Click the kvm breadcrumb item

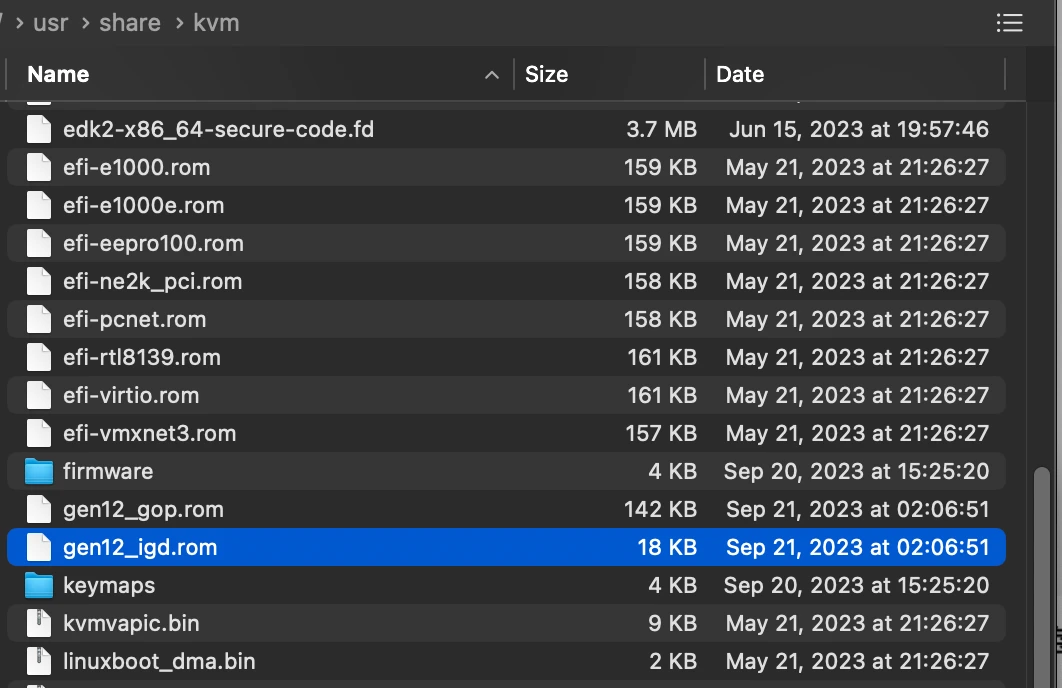[216, 23]
